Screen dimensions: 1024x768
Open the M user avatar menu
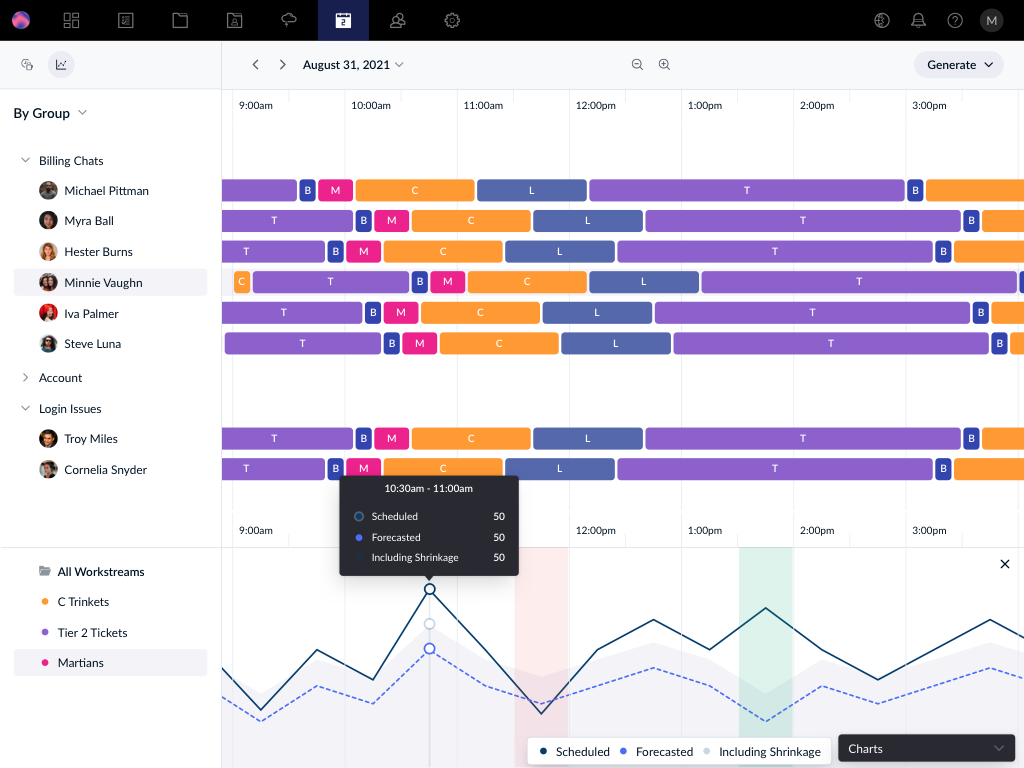click(x=991, y=20)
